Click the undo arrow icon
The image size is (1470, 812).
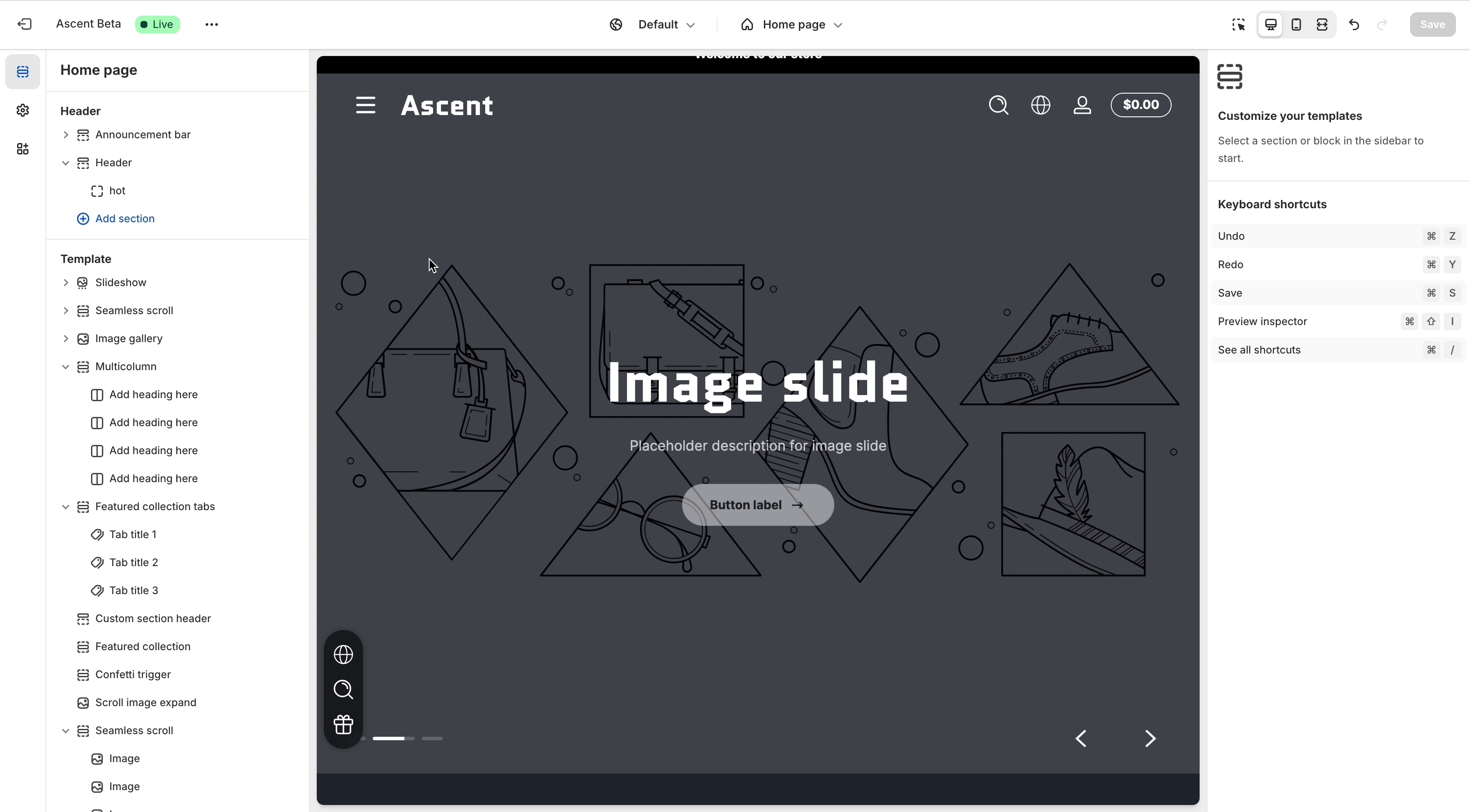pyautogui.click(x=1354, y=24)
